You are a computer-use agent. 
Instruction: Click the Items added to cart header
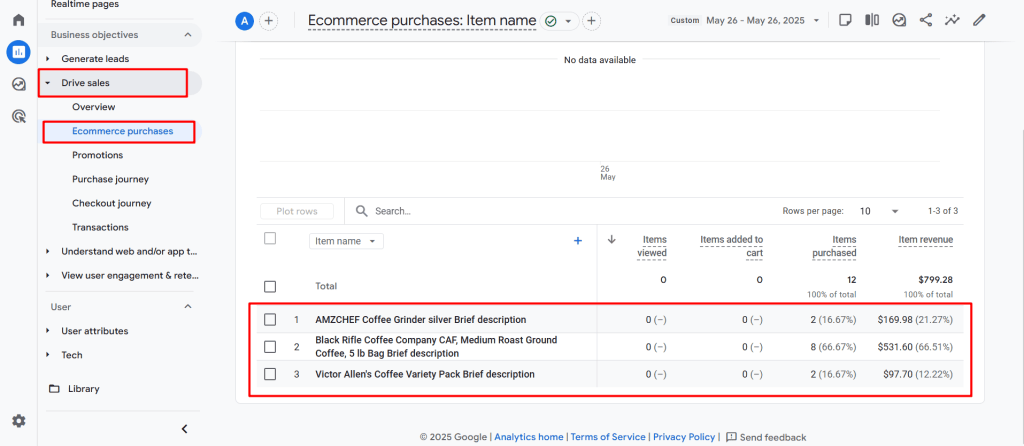(731, 246)
